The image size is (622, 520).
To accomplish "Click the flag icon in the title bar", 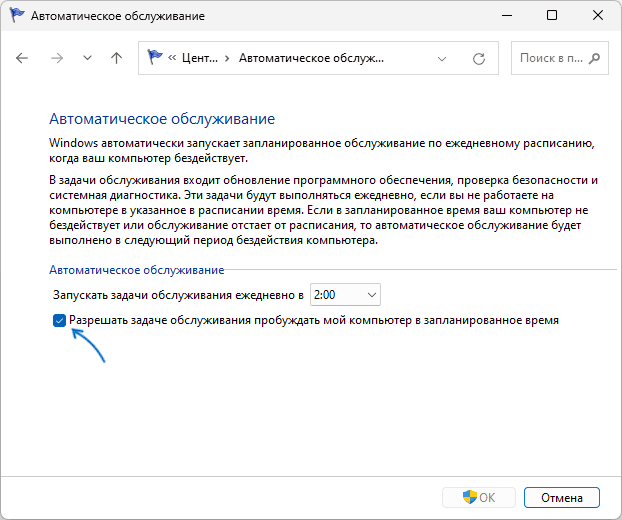I will pyautogui.click(x=17, y=15).
